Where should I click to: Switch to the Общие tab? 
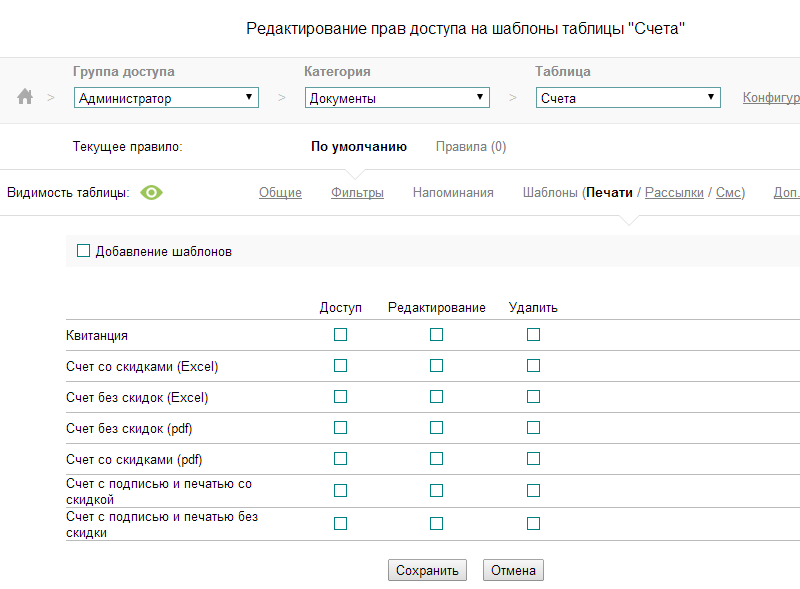(280, 193)
